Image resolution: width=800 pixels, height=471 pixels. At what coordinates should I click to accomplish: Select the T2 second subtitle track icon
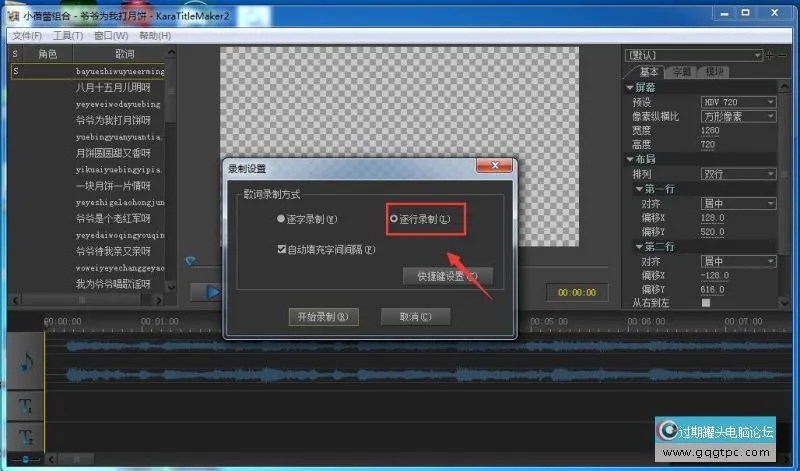click(x=25, y=436)
